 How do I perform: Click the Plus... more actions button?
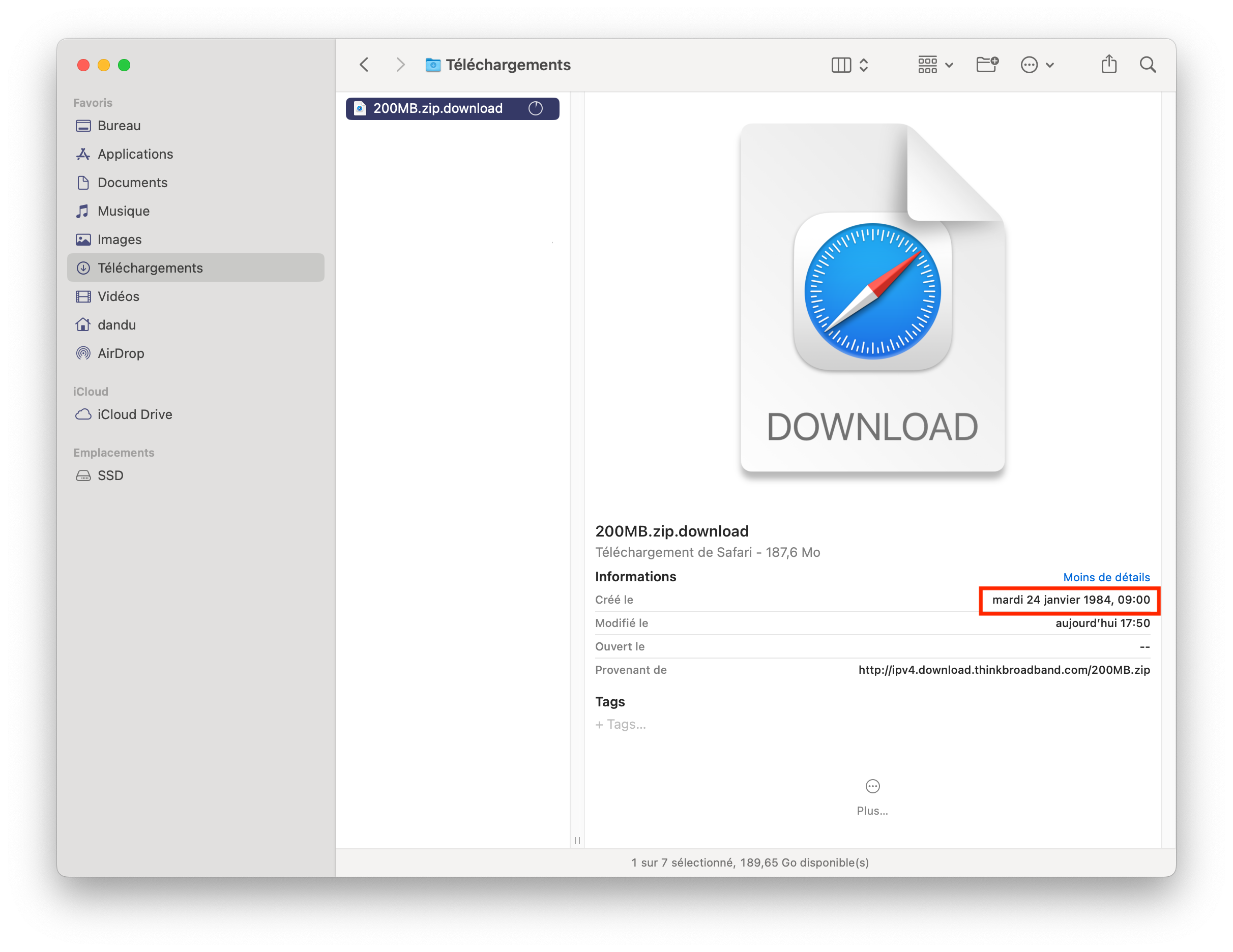click(872, 797)
